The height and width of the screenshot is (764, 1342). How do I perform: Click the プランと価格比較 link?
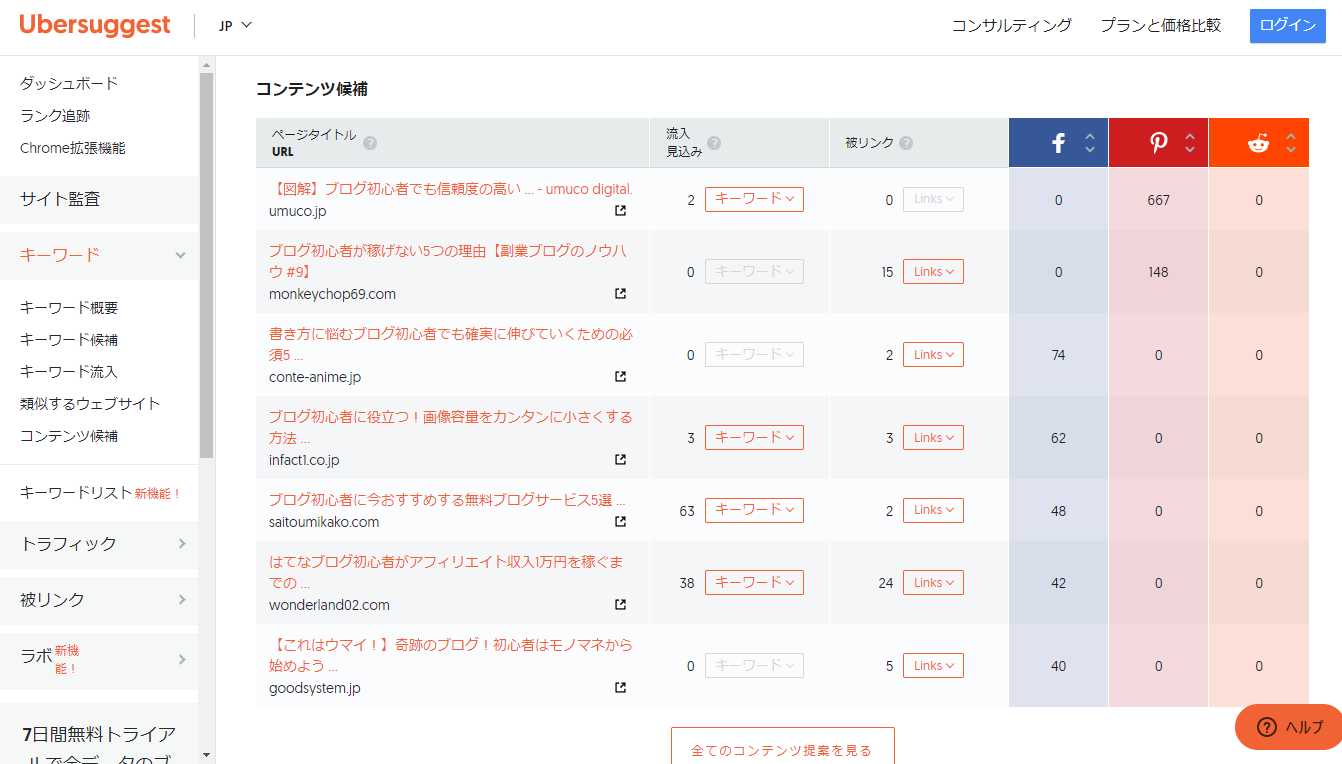(1161, 25)
